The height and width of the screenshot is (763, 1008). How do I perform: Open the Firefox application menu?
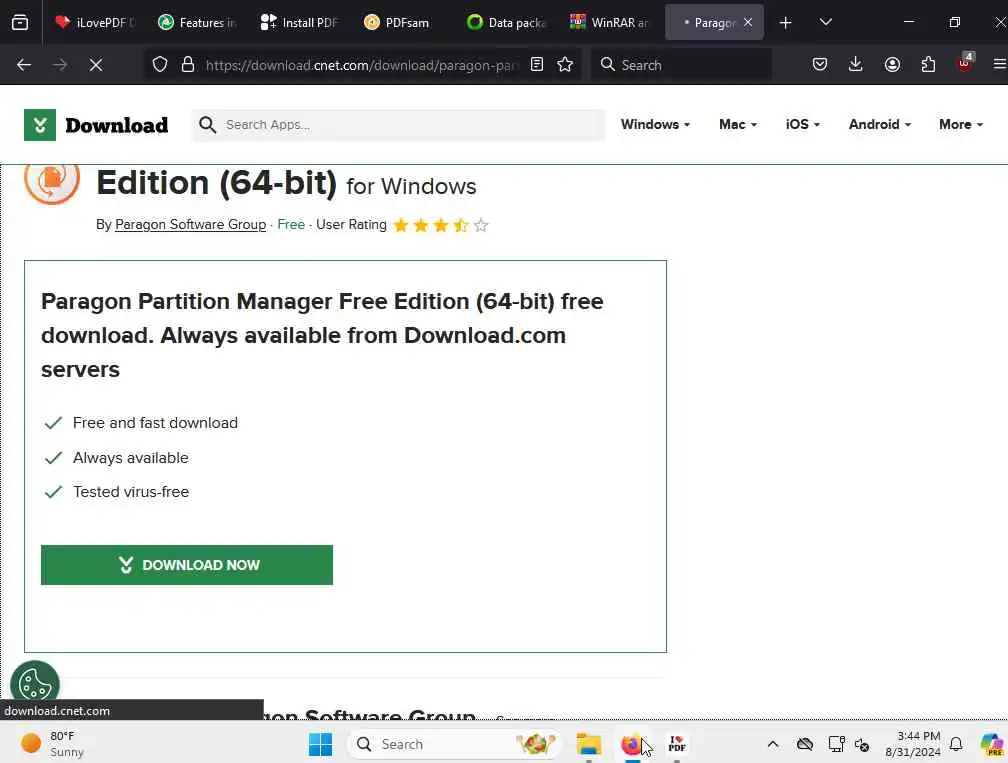pyautogui.click(x=1000, y=64)
